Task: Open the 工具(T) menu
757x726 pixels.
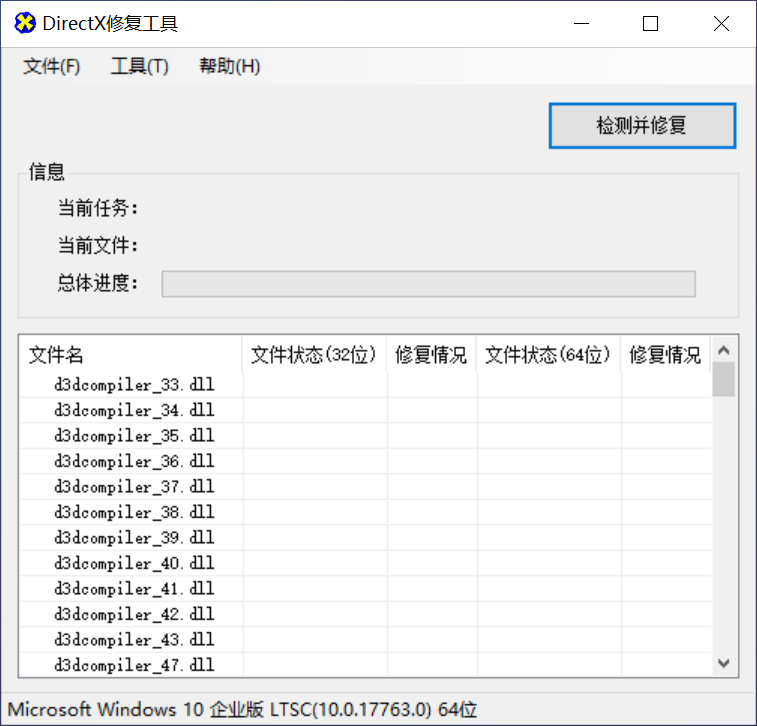Action: [140, 66]
